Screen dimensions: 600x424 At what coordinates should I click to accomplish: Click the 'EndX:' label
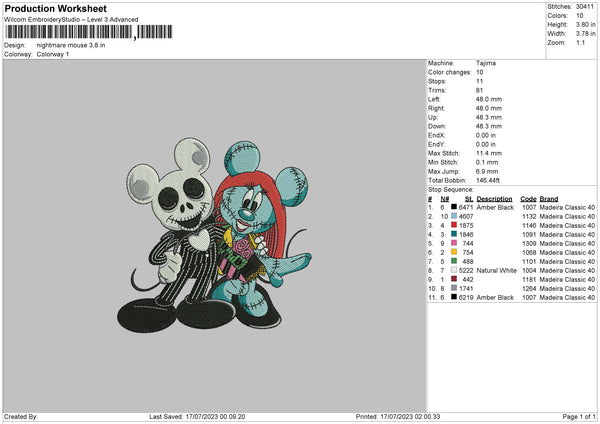(437, 135)
